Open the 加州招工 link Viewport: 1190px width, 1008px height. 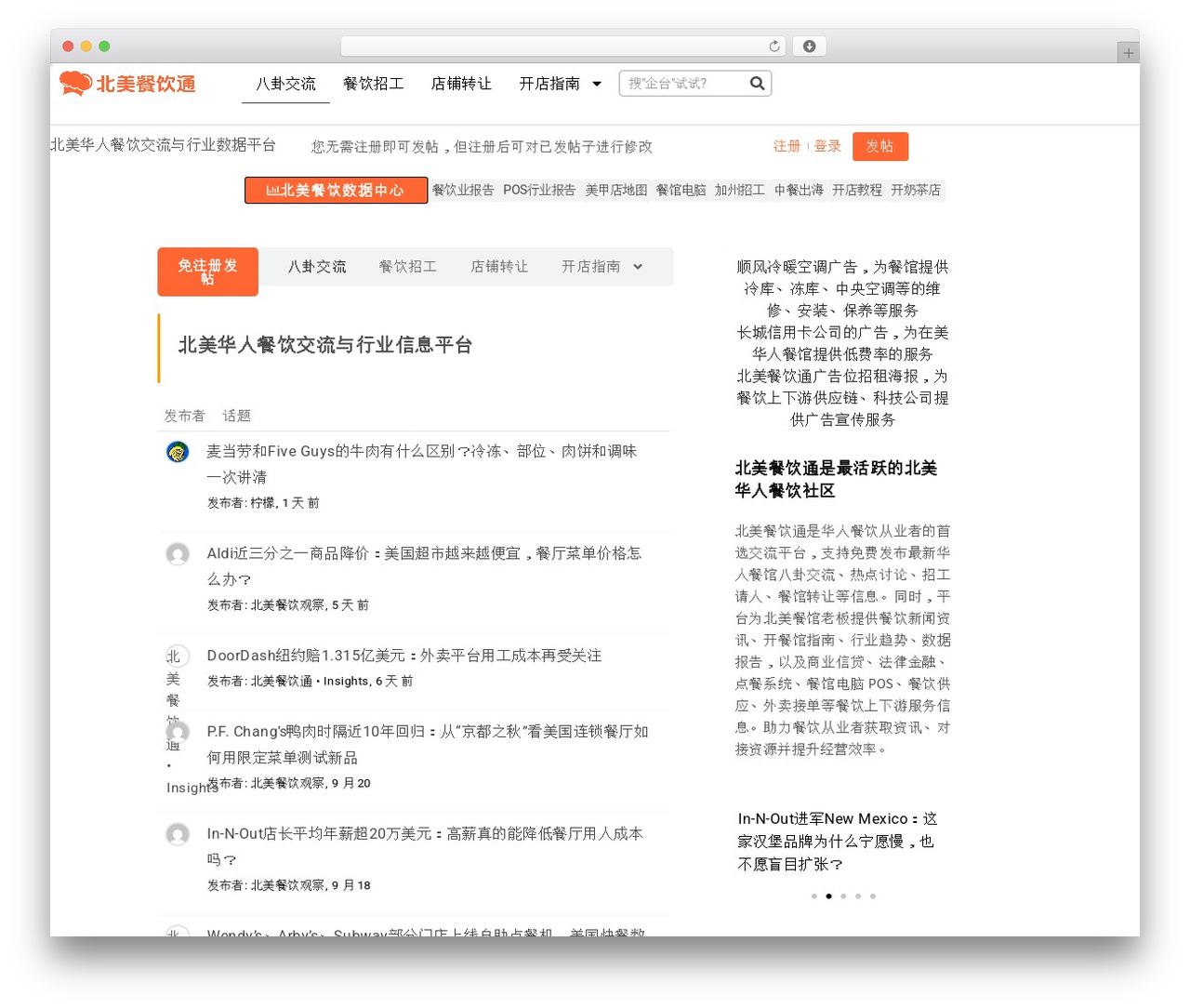click(740, 190)
